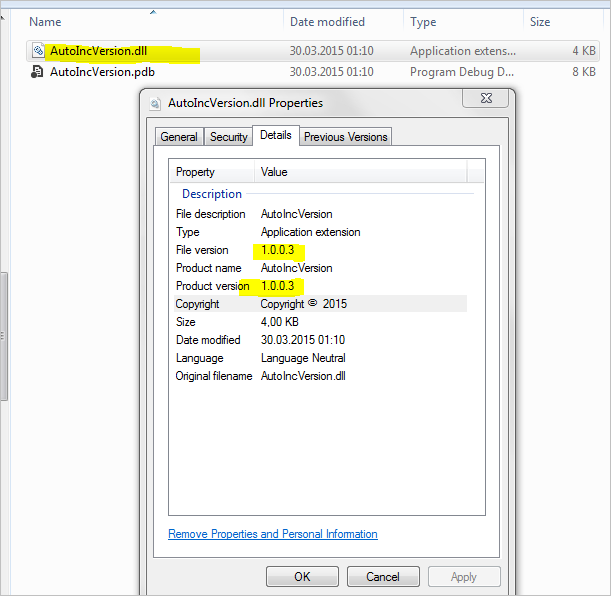This screenshot has height=596, width=611.
Task: Select the Size 4,00 KB value
Action: pyautogui.click(x=280, y=322)
